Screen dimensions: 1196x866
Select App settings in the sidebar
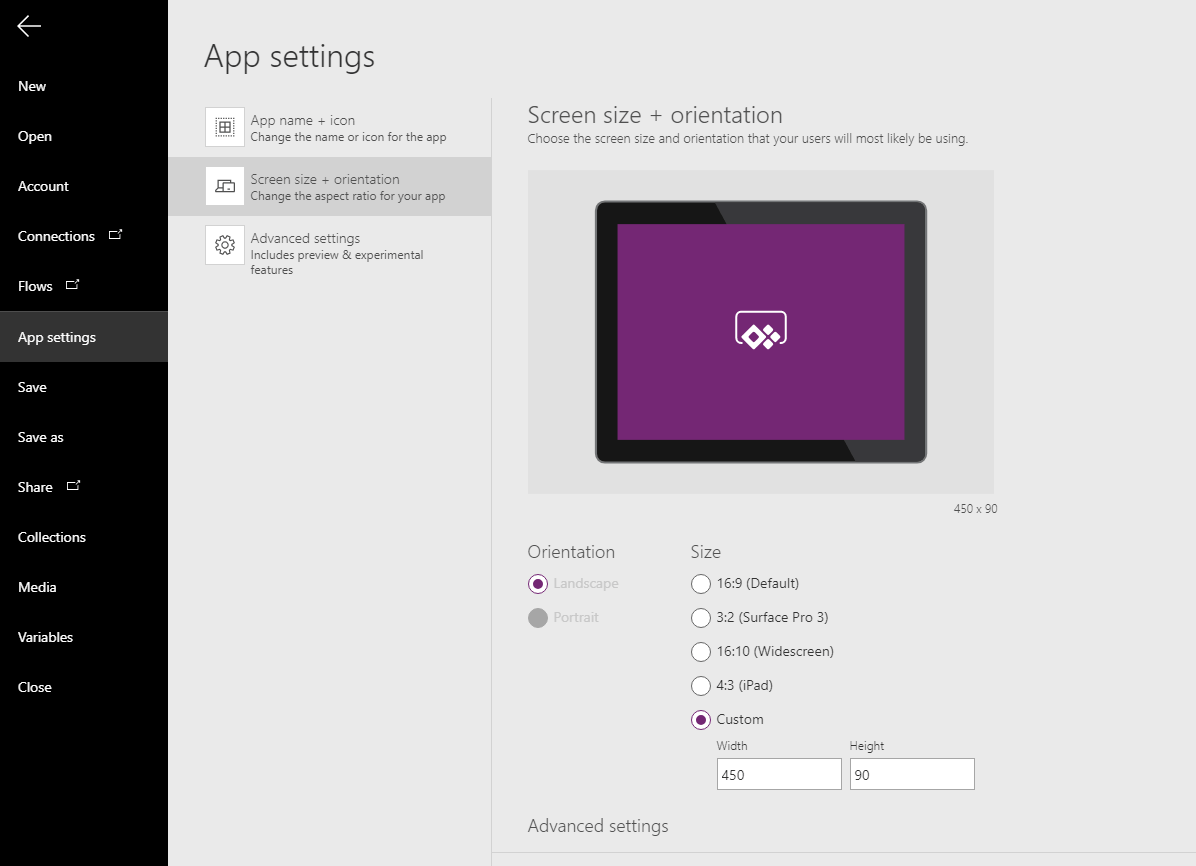[84, 336]
